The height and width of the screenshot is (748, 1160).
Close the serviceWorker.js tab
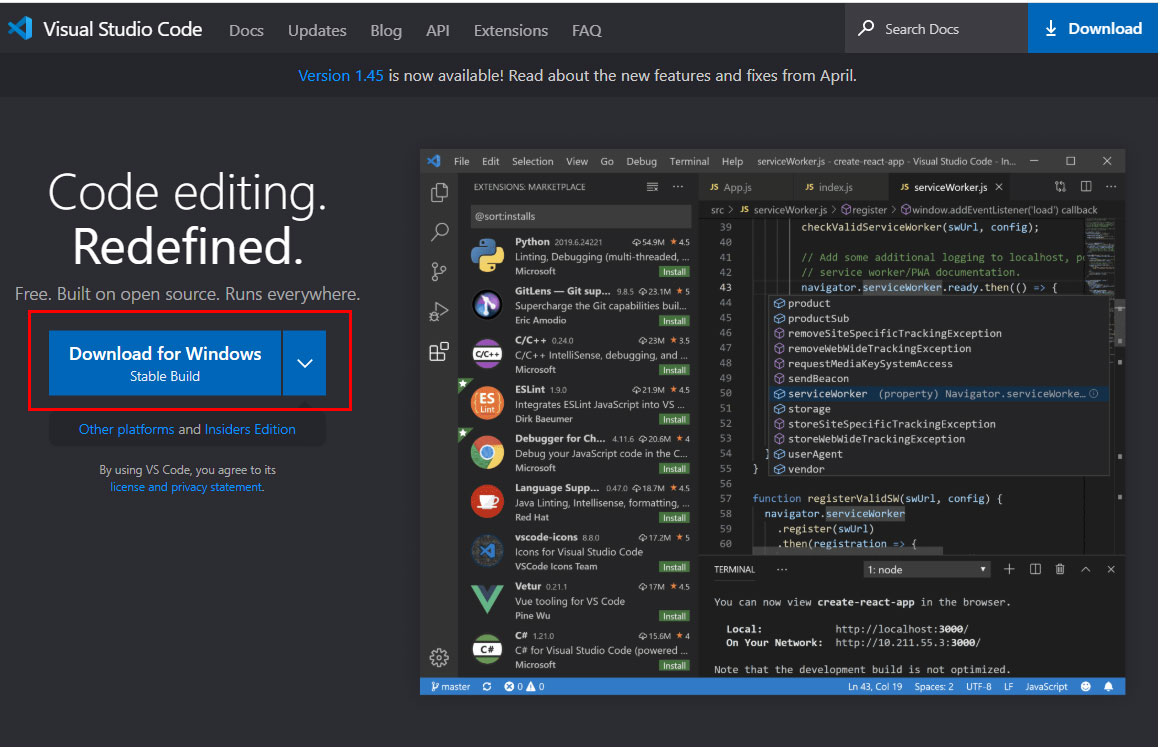[999, 187]
